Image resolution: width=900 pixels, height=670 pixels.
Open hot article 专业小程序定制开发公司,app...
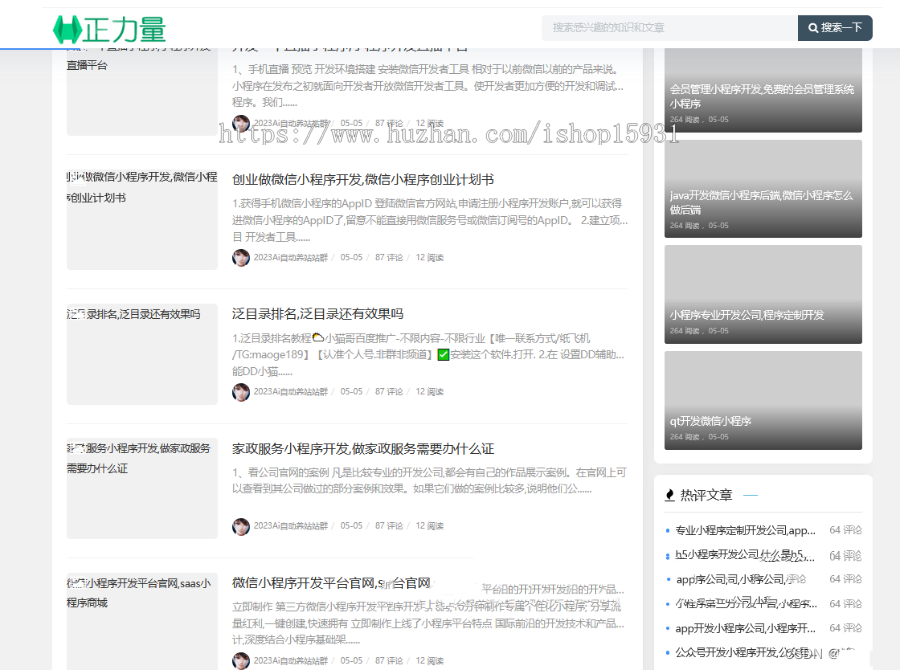[x=745, y=530]
